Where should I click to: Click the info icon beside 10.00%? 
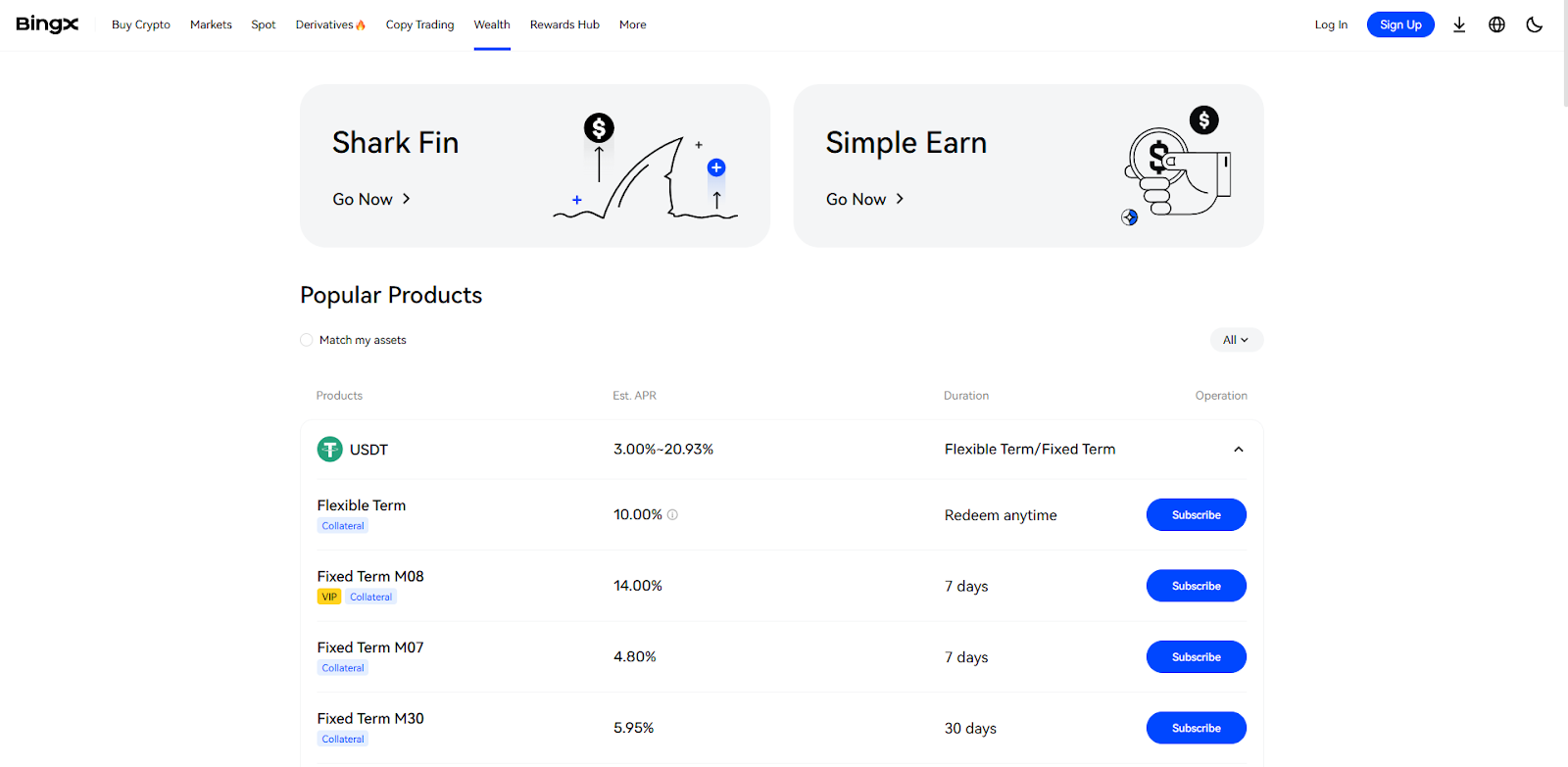click(672, 514)
